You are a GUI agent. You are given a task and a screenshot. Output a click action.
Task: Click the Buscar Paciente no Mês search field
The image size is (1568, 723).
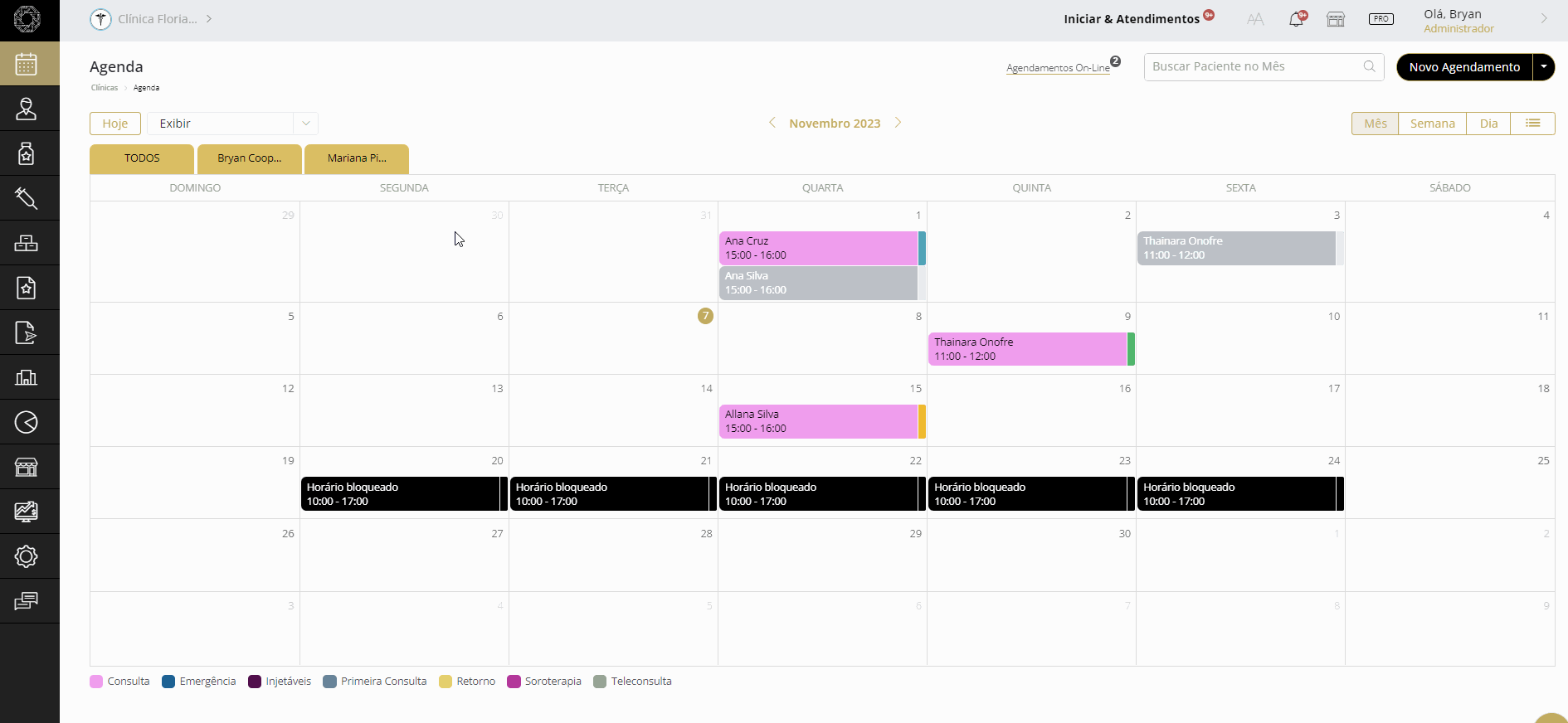pos(1253,67)
